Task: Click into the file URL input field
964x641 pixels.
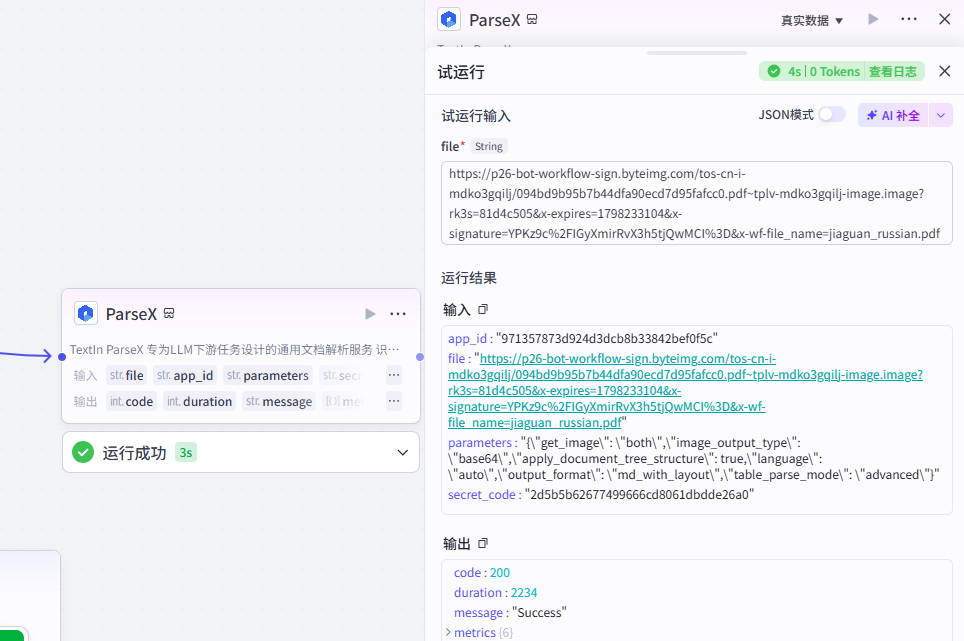Action: [x=697, y=203]
